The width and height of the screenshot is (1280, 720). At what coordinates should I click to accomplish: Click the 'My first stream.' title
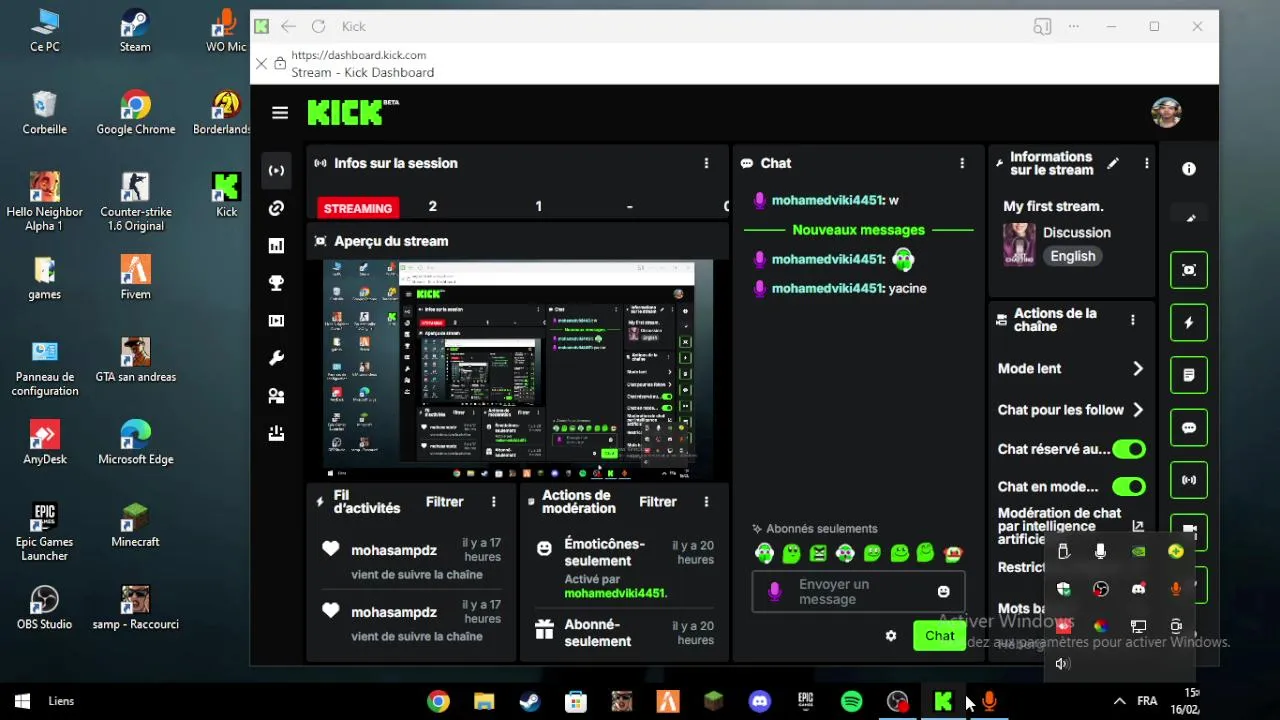click(x=1053, y=206)
